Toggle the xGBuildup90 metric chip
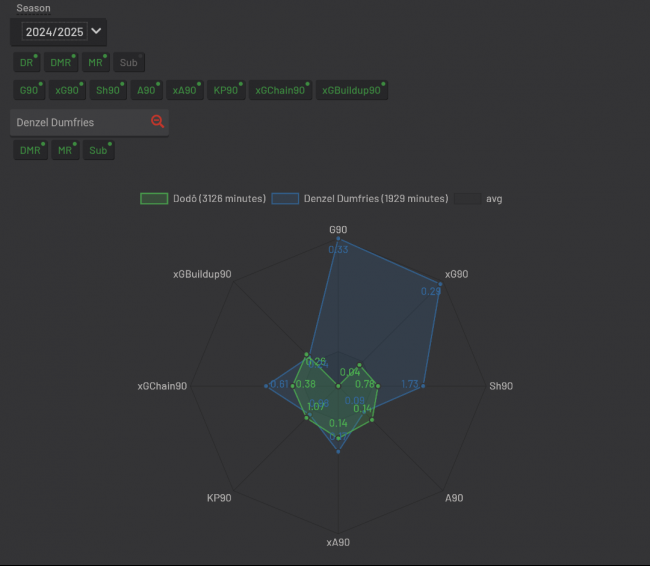The image size is (650, 566). [x=352, y=90]
